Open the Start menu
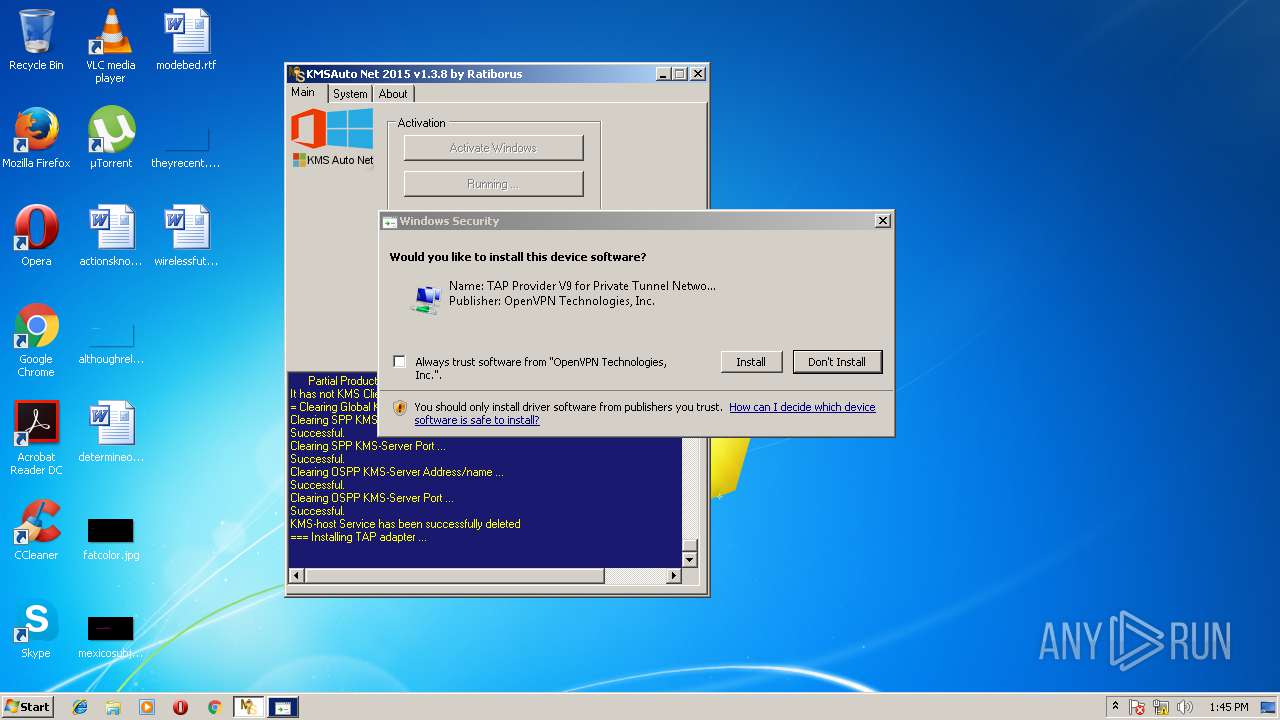The height and width of the screenshot is (720, 1280). [27, 707]
